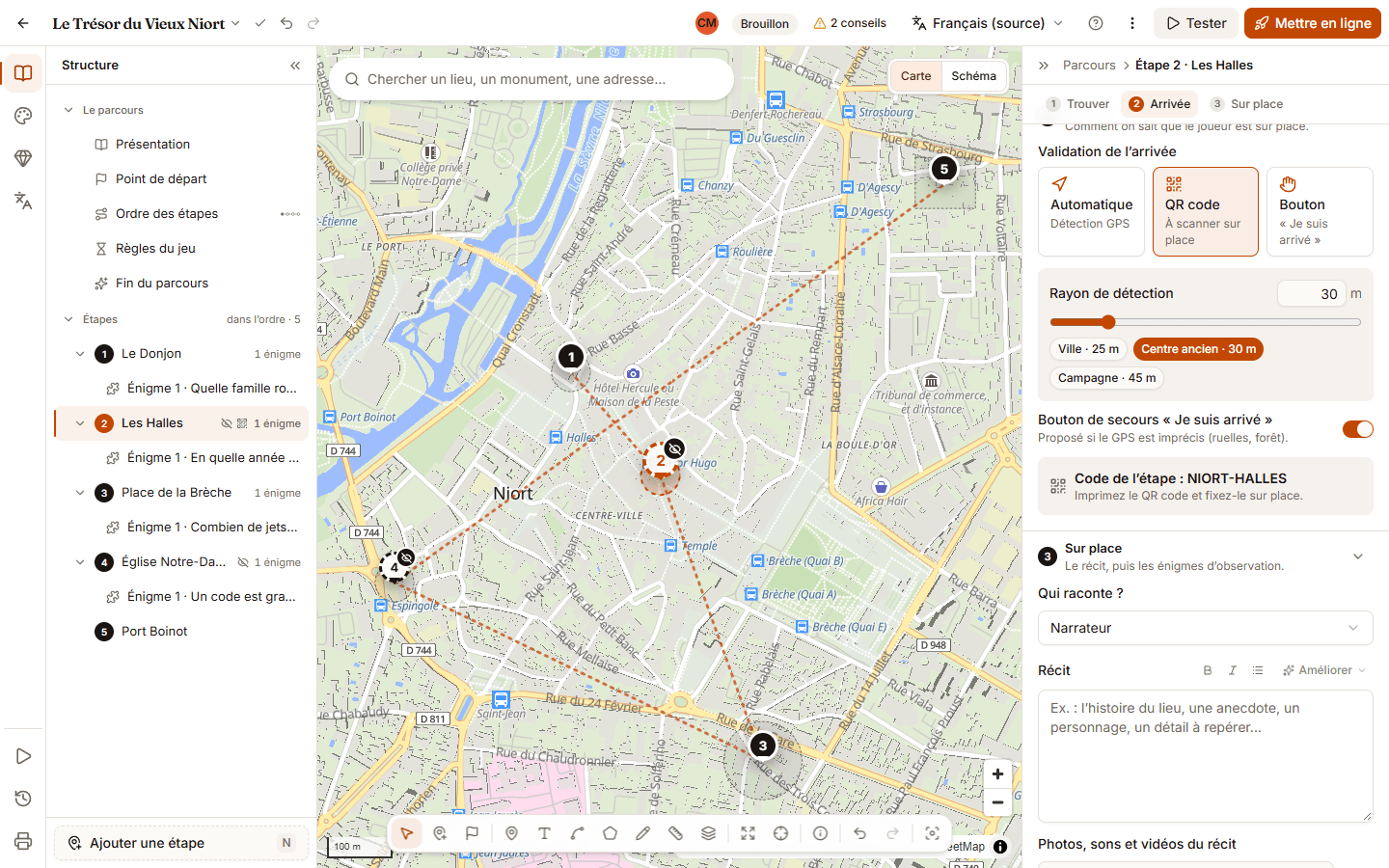Image resolution: width=1389 pixels, height=868 pixels.
Task: Click the printer icon in the left sidebar
Action: [x=23, y=841]
